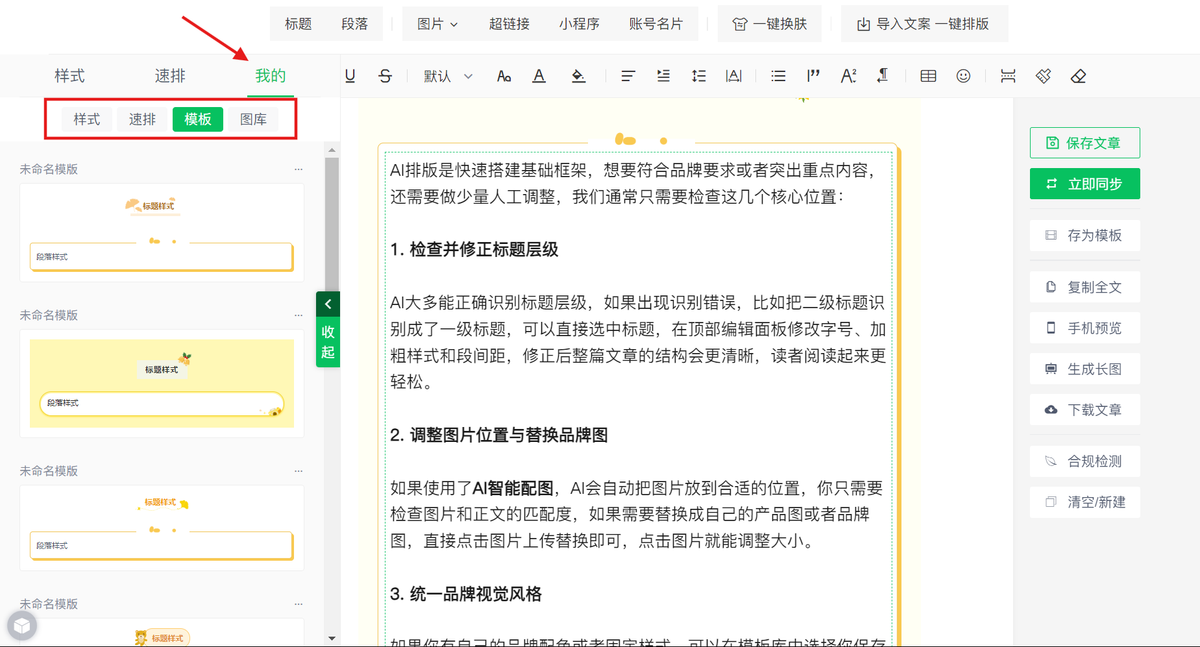Click 小程序 in the top bar
The width and height of the screenshot is (1200, 647).
579,24
